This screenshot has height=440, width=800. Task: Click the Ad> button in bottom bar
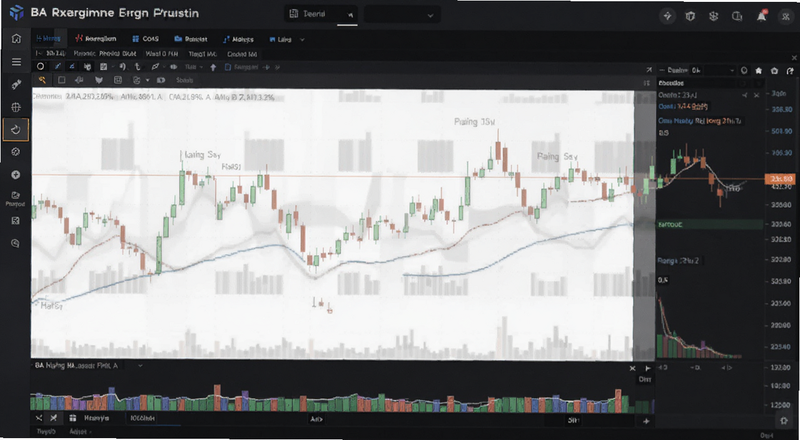pos(317,420)
